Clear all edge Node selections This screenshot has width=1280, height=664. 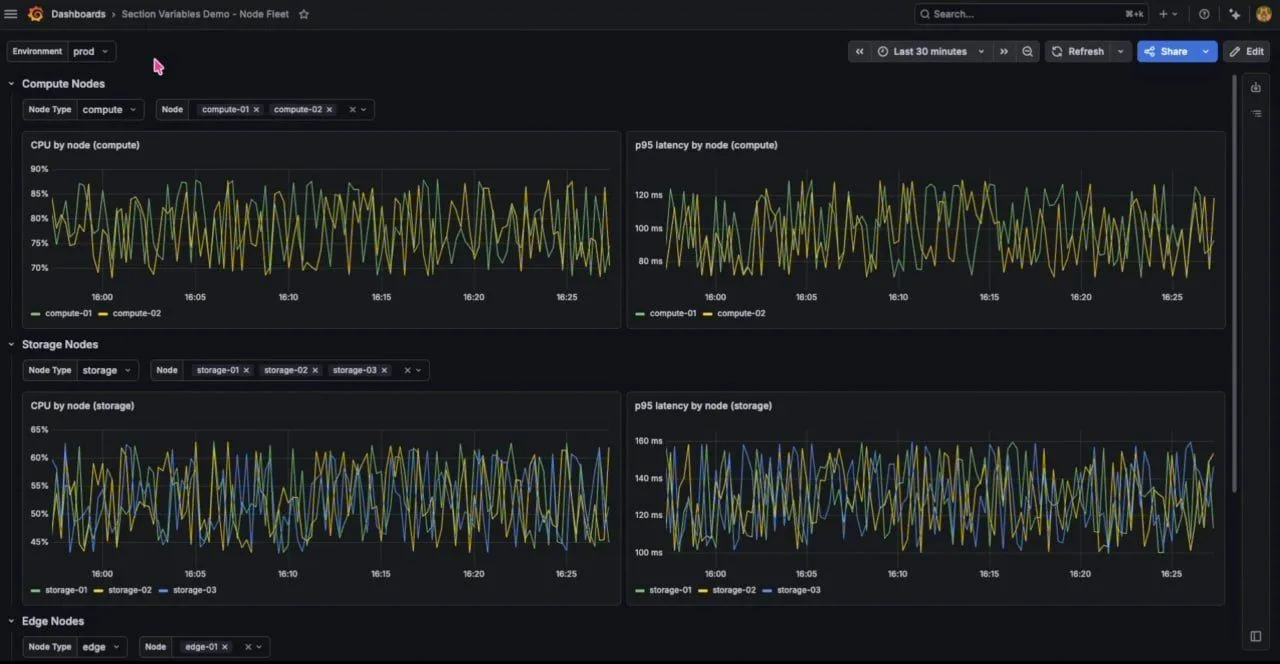coord(248,647)
